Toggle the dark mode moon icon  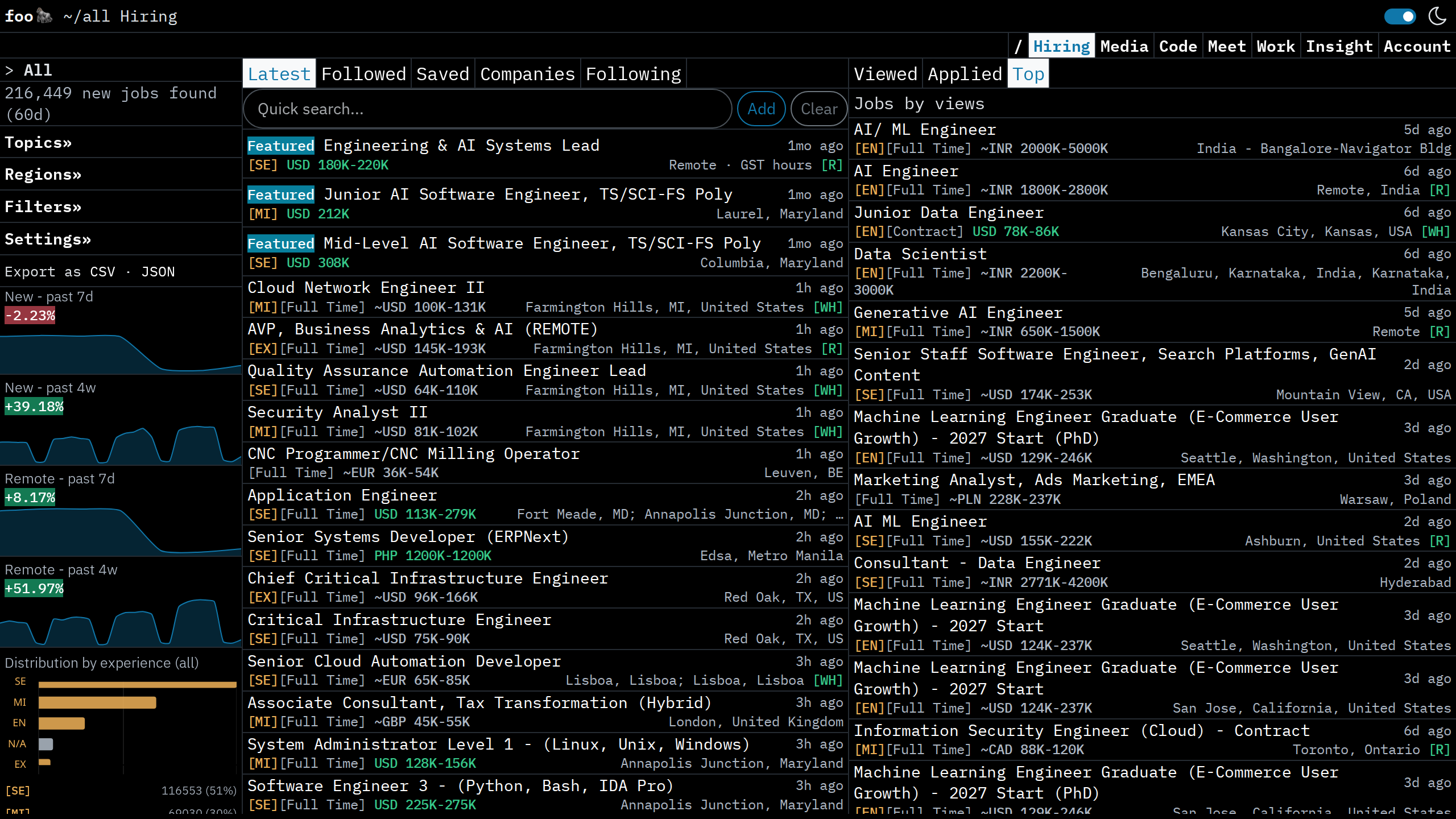point(1437,16)
